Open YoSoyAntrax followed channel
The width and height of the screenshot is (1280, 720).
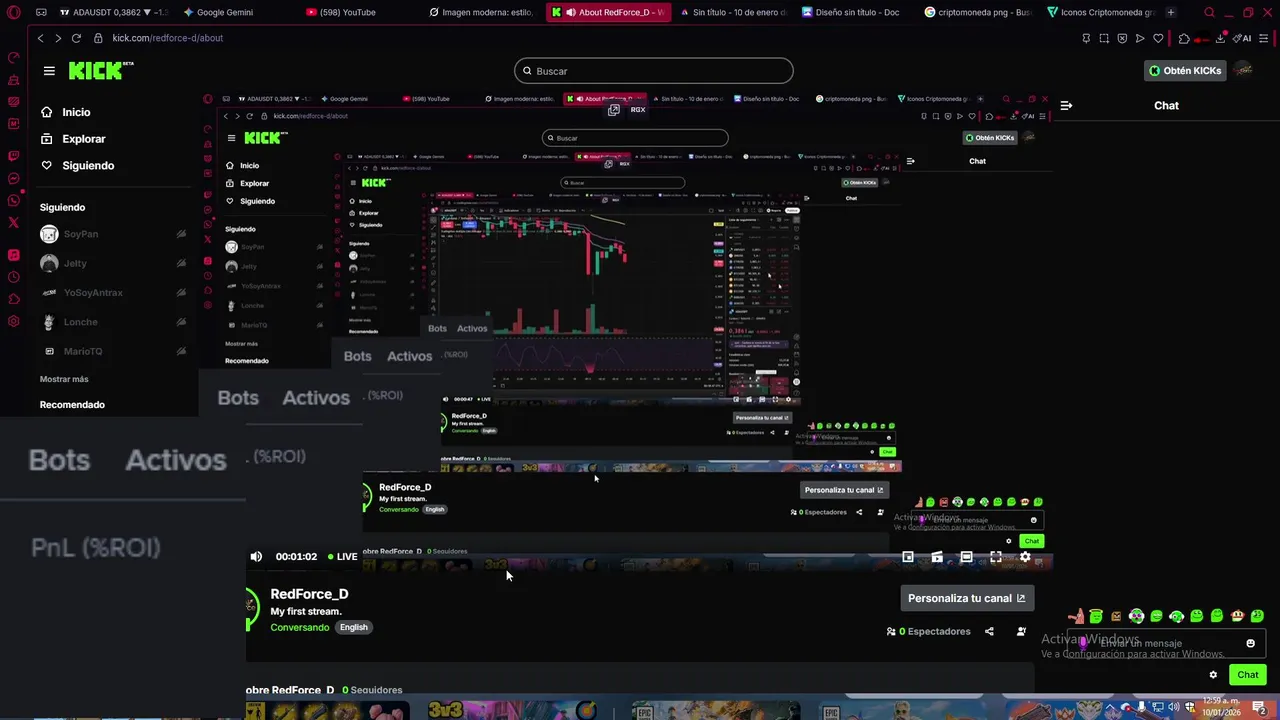pos(113,293)
